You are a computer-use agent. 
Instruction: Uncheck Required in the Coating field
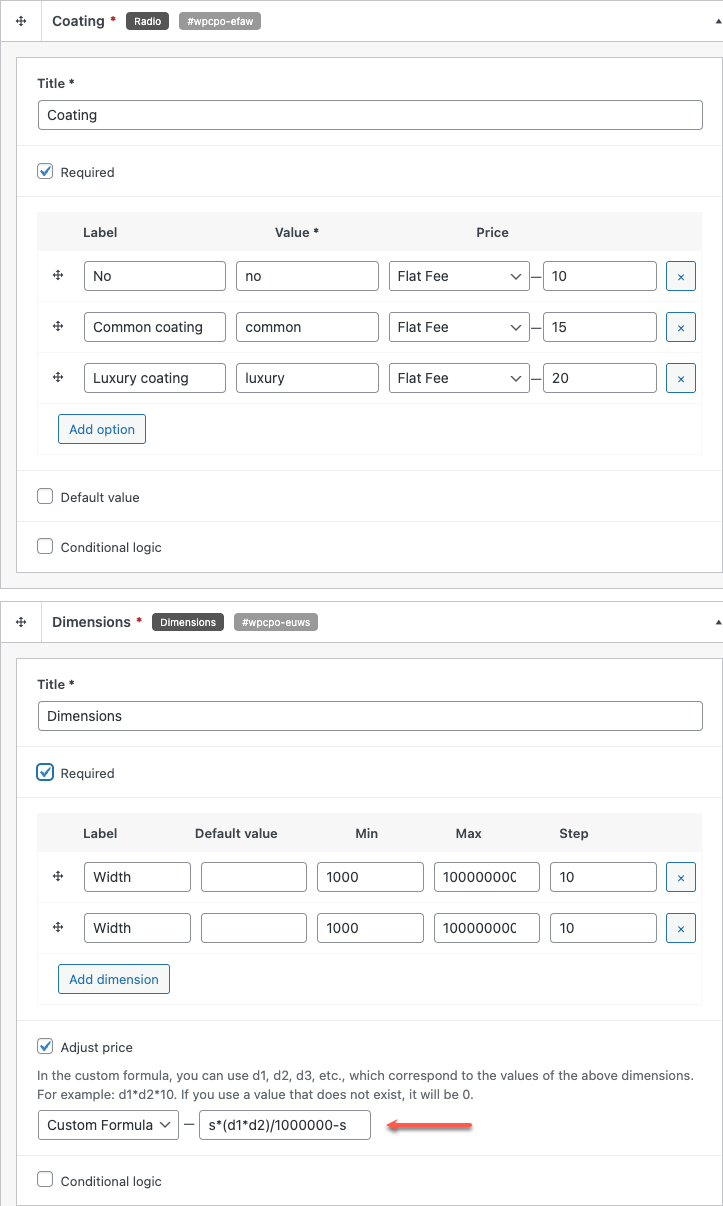[45, 171]
